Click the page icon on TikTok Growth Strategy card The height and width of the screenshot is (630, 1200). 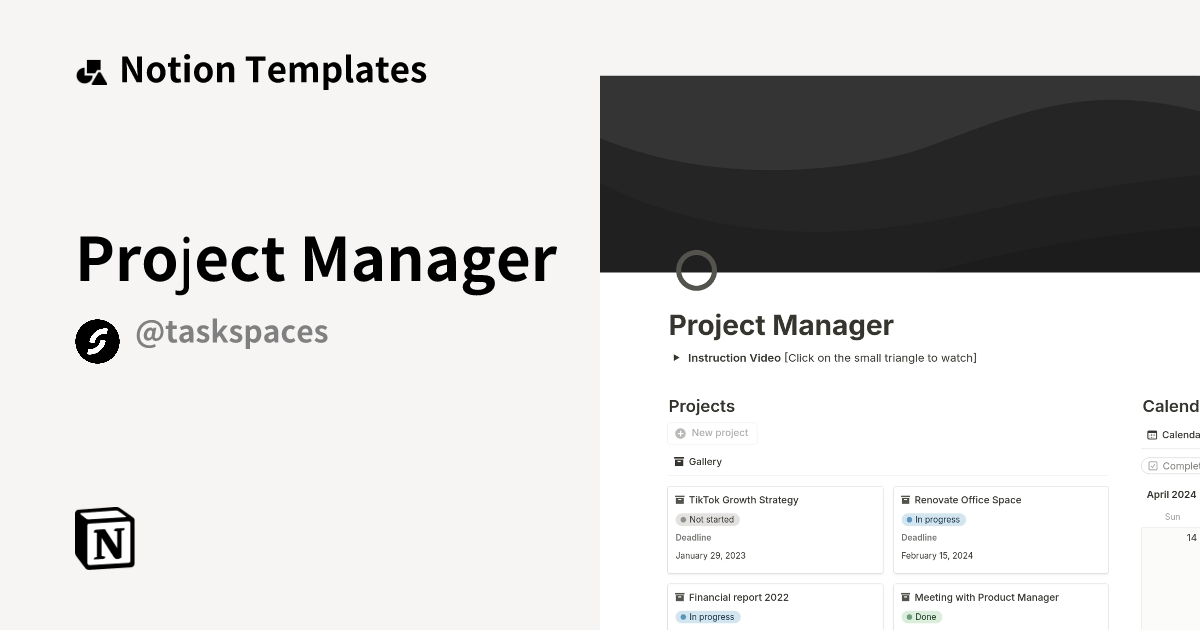point(680,499)
